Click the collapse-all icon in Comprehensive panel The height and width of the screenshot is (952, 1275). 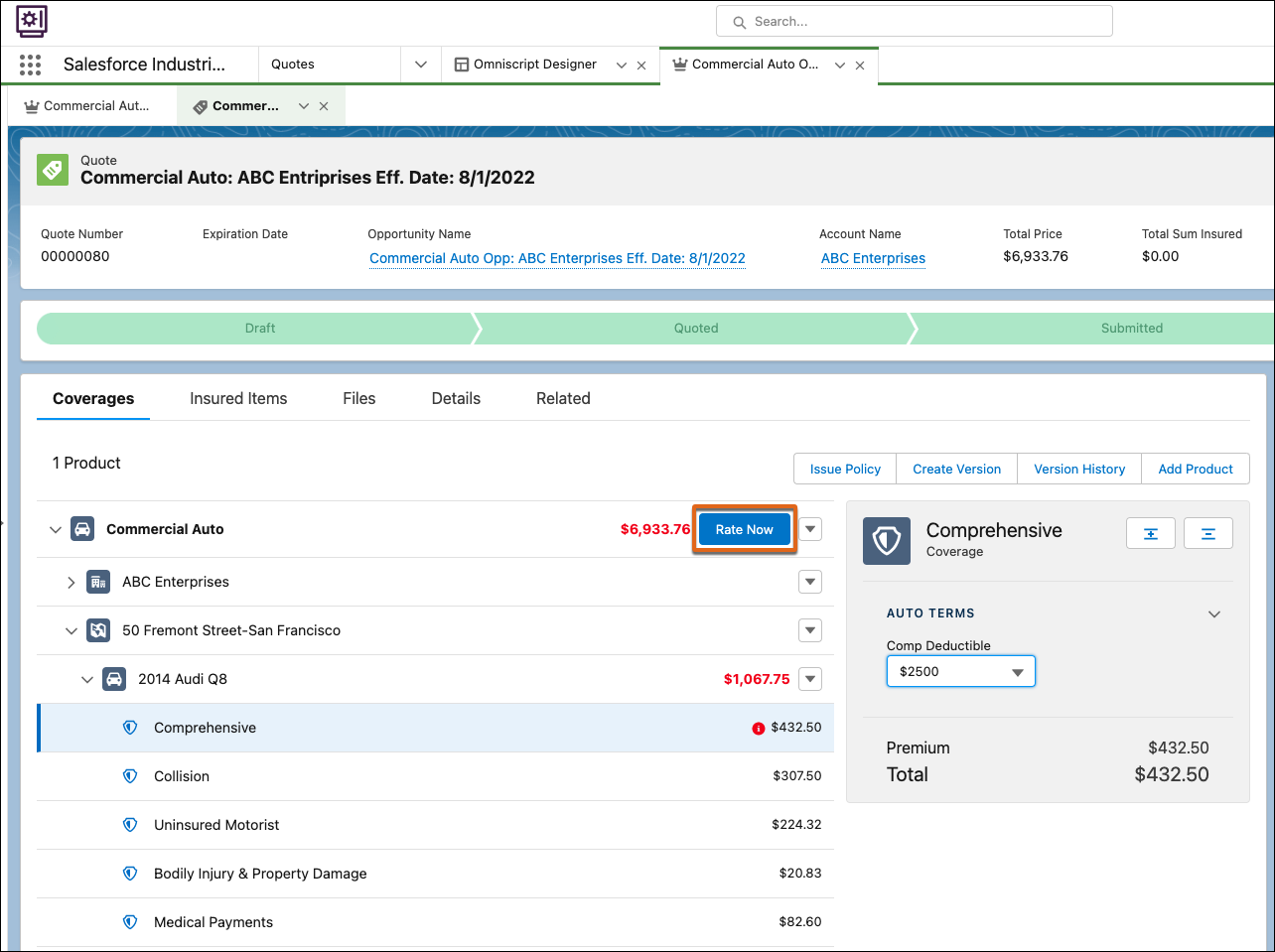[x=1208, y=533]
